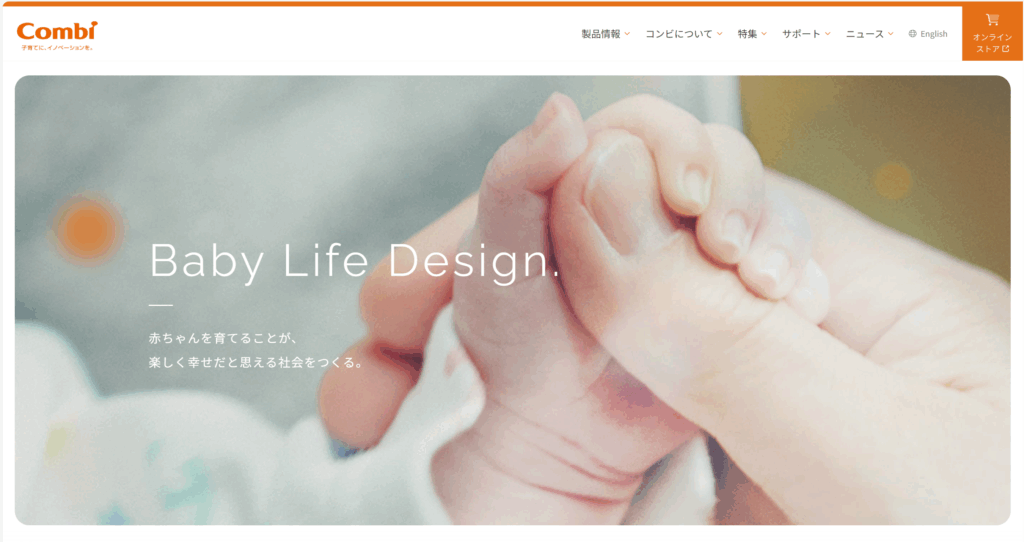Image resolution: width=1024 pixels, height=542 pixels.
Task: Expand the arrow next to 特集
Action: point(764,34)
